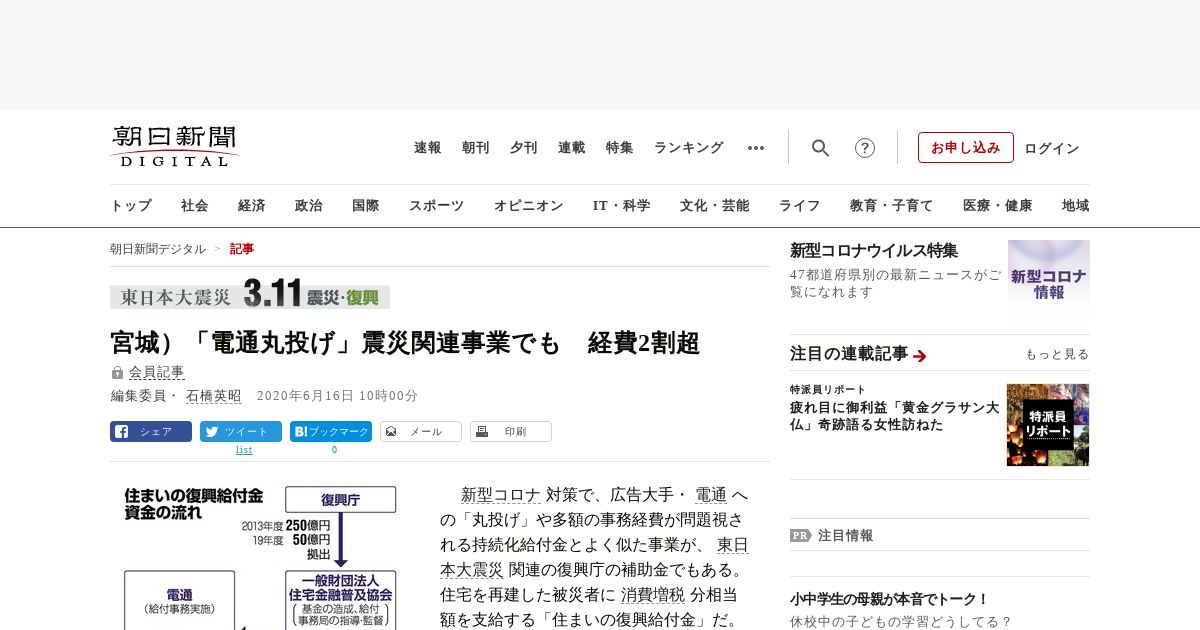Go to IT・科学 section tab
This screenshot has width=1200, height=630.
point(622,206)
